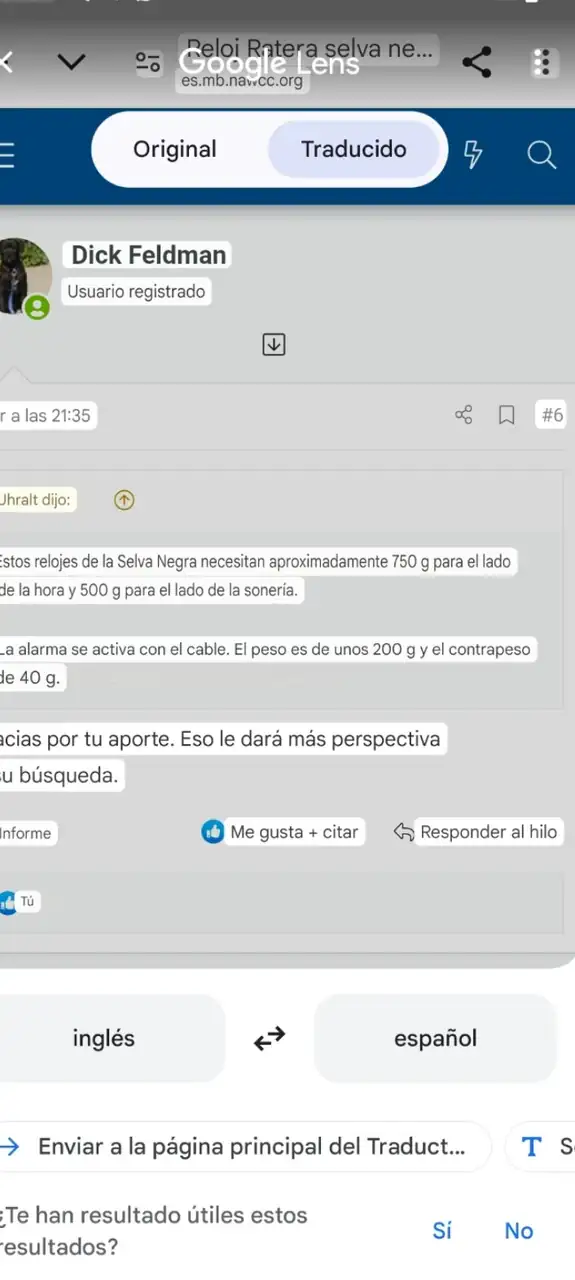Tap the lightning bolt icon
Image resolution: width=575 pixels, height=1280 pixels.
pyautogui.click(x=473, y=154)
